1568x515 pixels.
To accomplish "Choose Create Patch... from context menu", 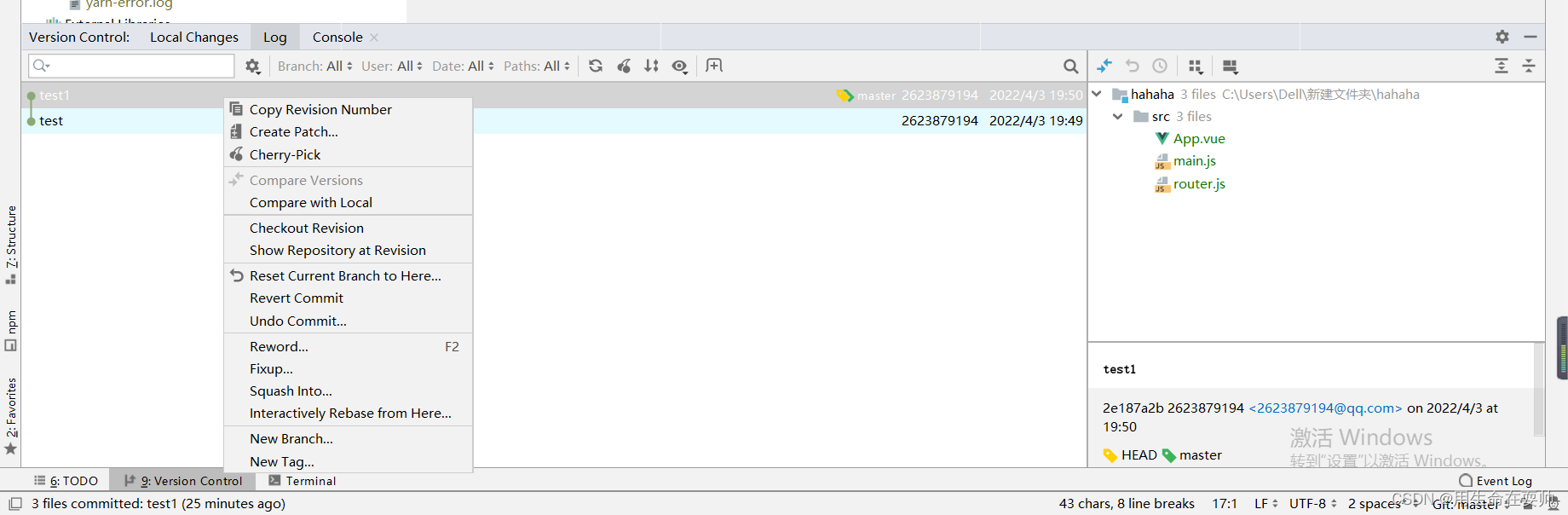I will click(x=348, y=131).
